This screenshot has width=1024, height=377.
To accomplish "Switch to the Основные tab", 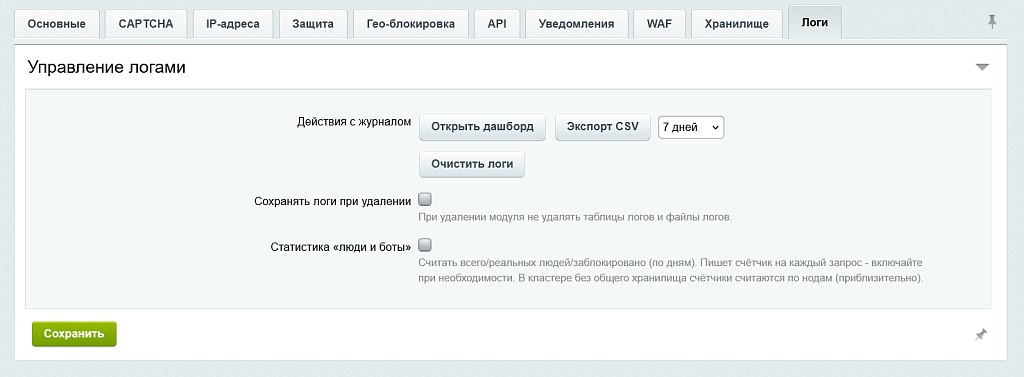I will coord(56,24).
